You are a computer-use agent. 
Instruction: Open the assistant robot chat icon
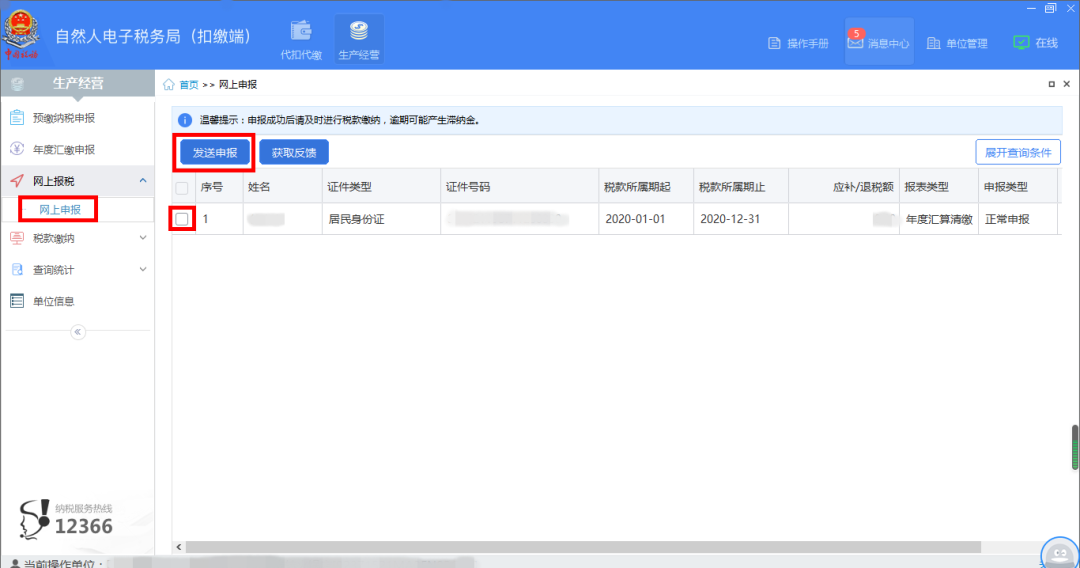pyautogui.click(x=1059, y=553)
